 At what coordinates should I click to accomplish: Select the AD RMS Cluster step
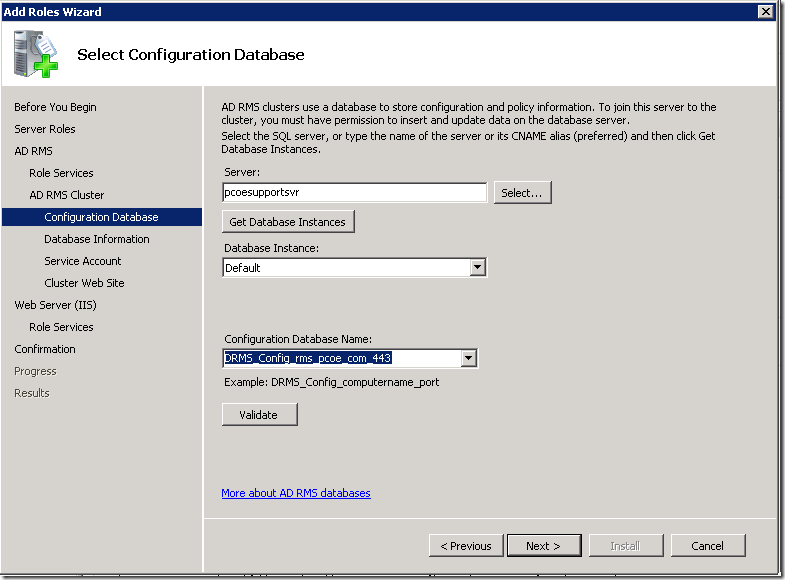67,195
